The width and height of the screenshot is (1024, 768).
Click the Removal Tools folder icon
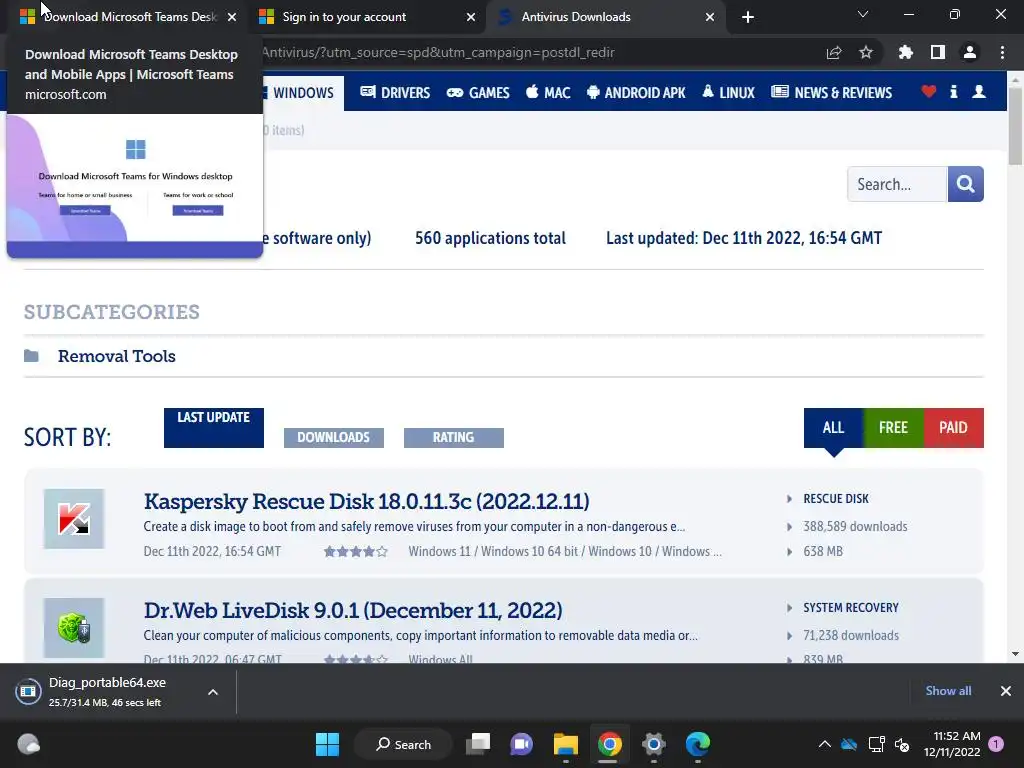[x=31, y=356]
